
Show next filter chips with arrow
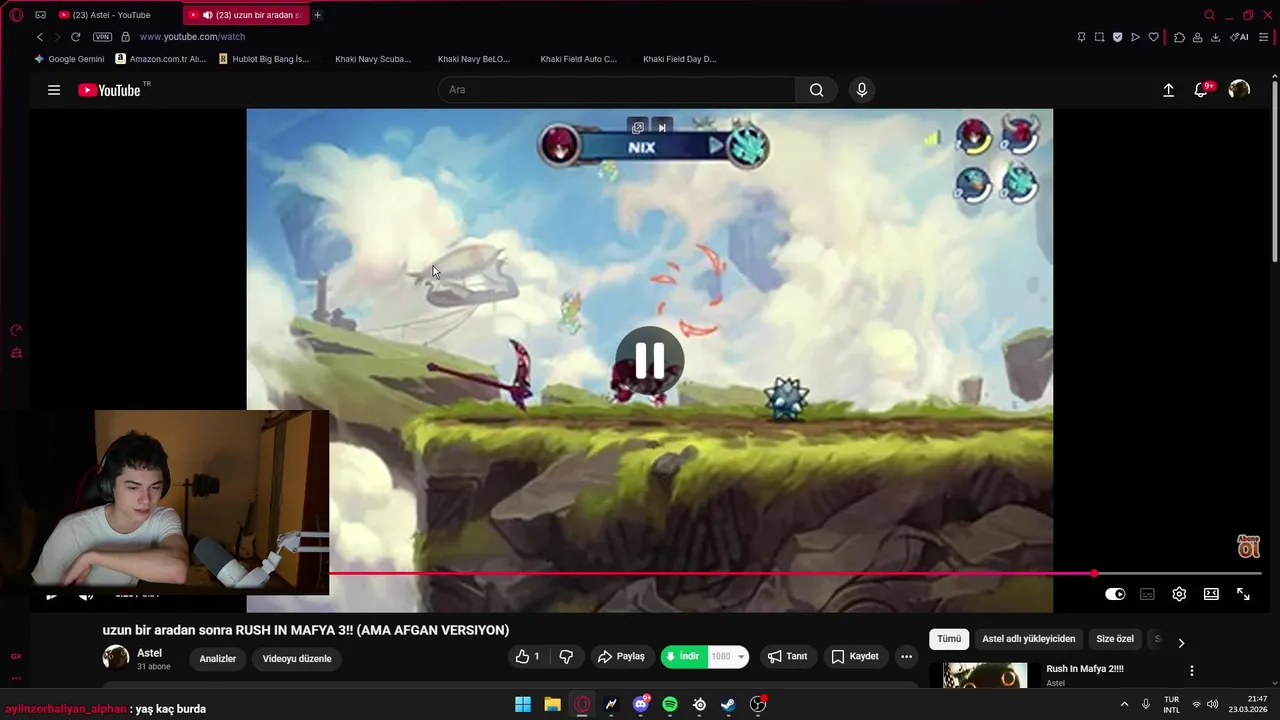coord(1181,643)
